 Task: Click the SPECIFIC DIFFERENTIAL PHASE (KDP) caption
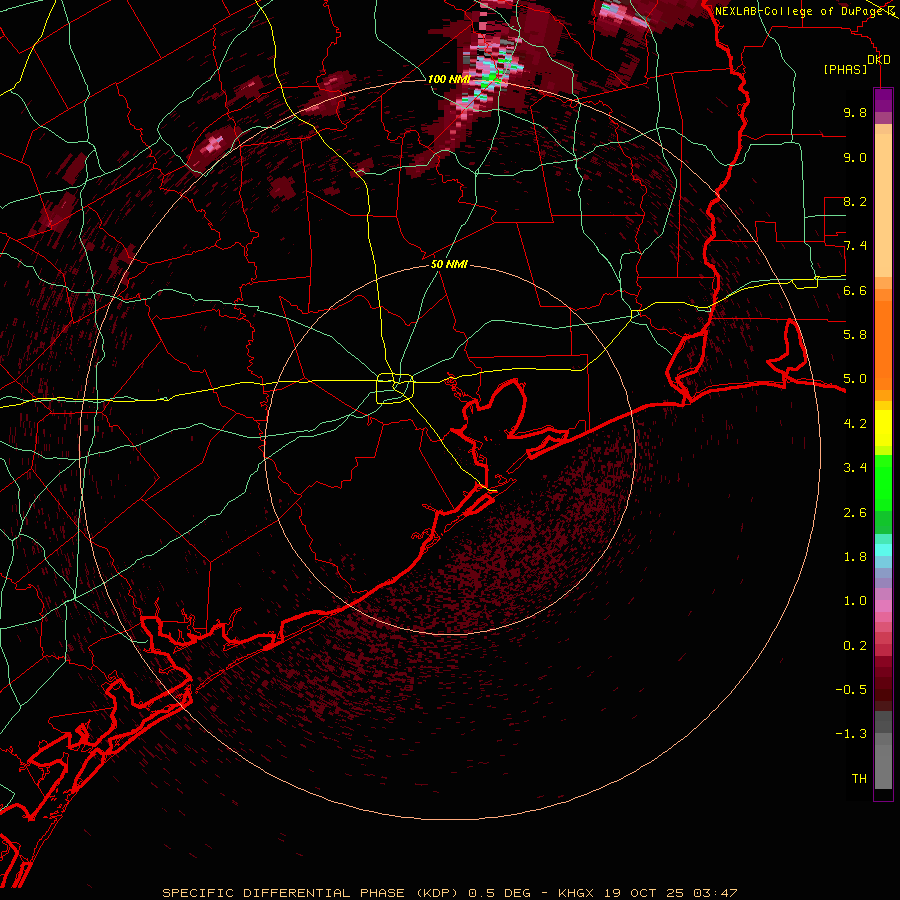coord(309,893)
